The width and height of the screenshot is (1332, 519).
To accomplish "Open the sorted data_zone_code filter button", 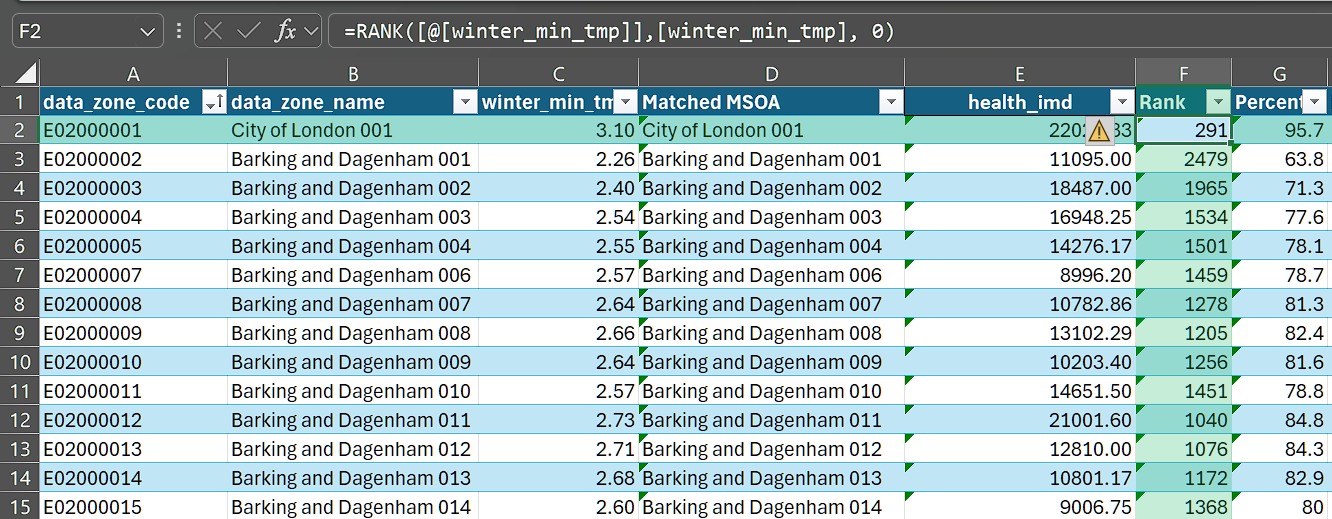I will 214,102.
